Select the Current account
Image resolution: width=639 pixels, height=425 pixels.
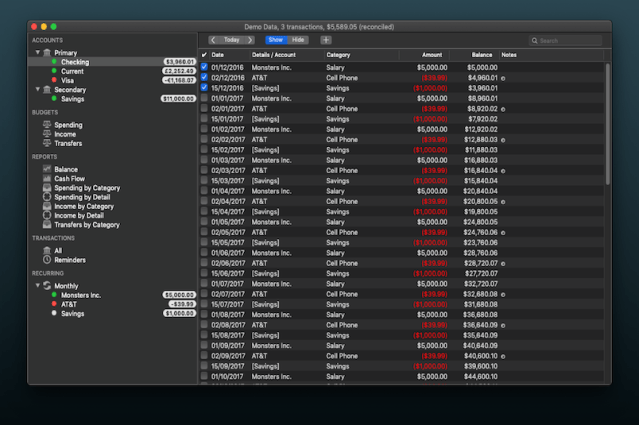coord(112,71)
